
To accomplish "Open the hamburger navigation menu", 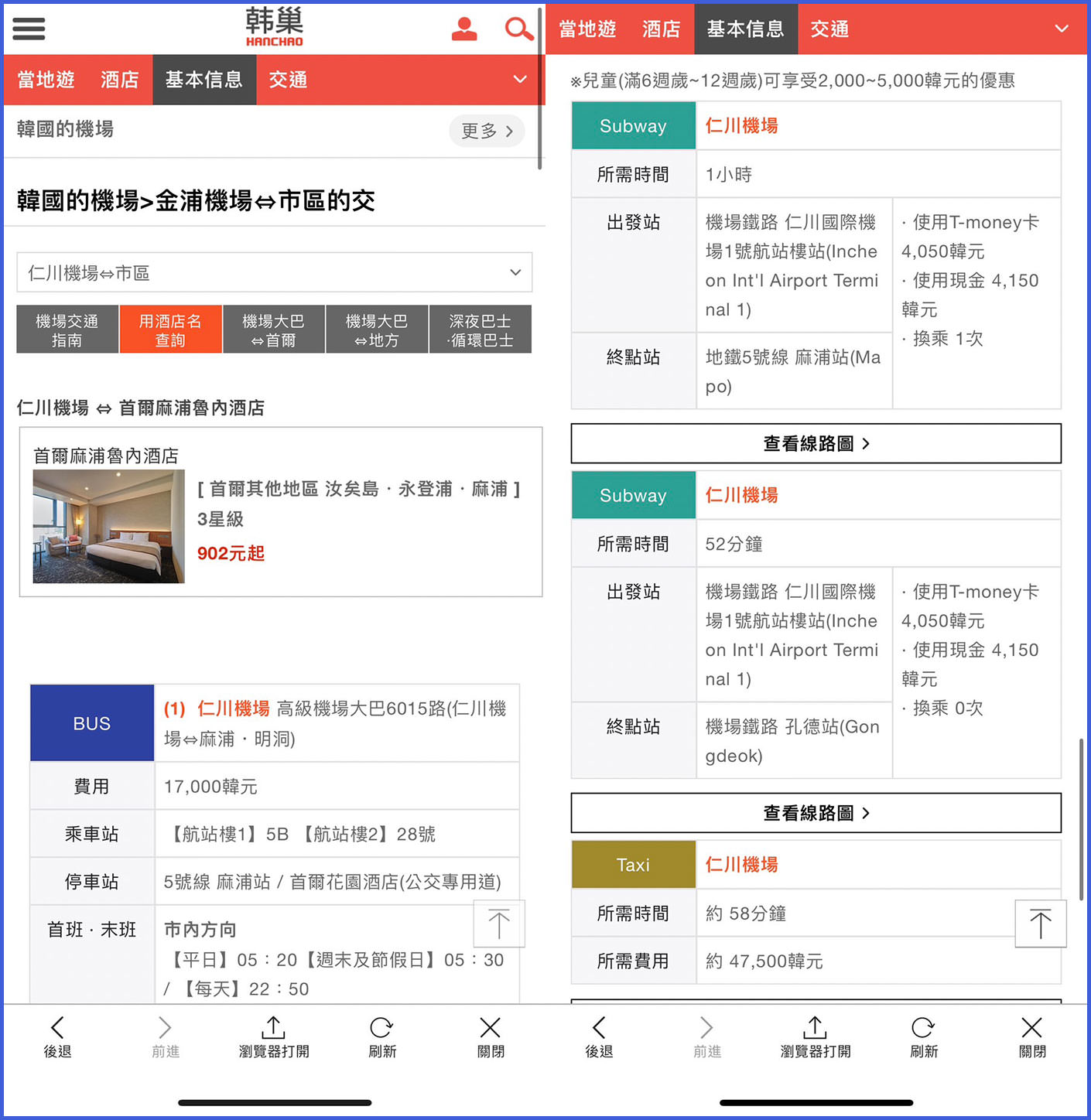I will tap(29, 29).
